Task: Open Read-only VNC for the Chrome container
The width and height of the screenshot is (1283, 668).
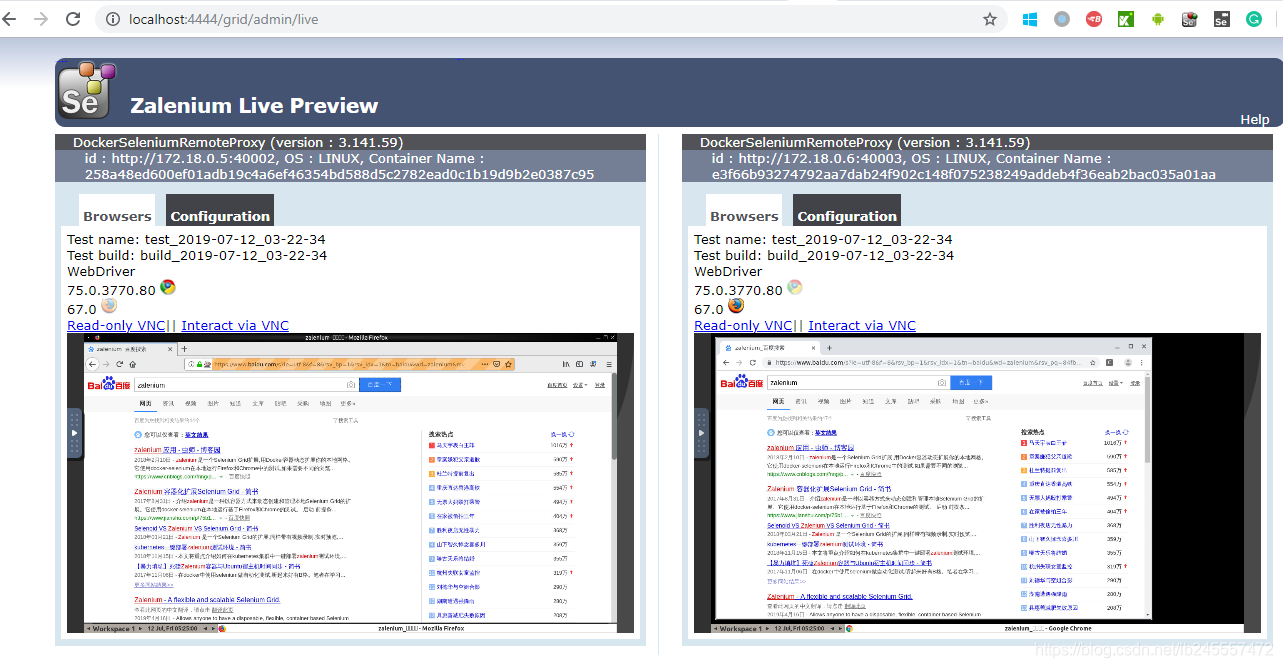Action: [743, 326]
